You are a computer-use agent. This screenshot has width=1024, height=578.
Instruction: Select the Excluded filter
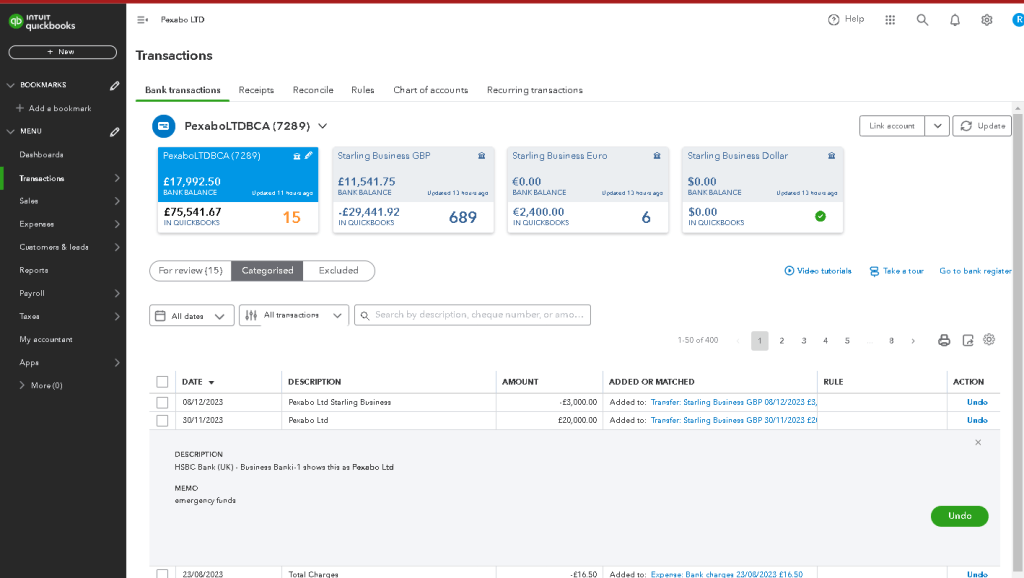(338, 271)
